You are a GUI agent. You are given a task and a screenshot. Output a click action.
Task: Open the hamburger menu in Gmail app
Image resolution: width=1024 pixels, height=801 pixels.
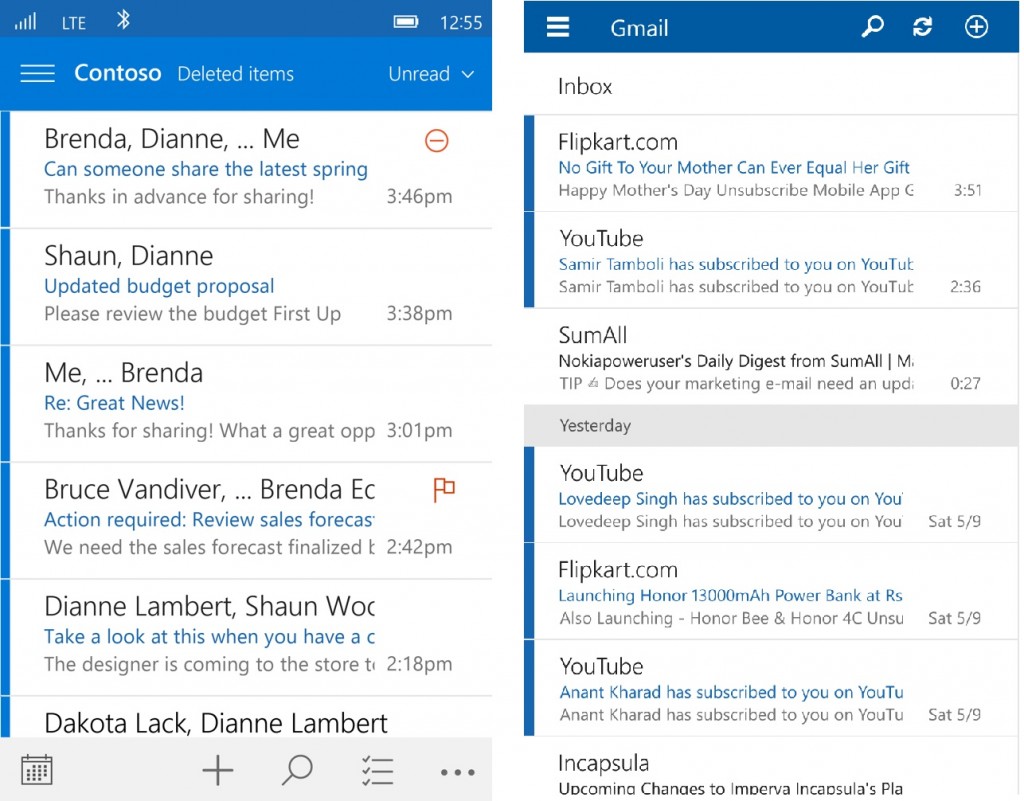tap(558, 27)
